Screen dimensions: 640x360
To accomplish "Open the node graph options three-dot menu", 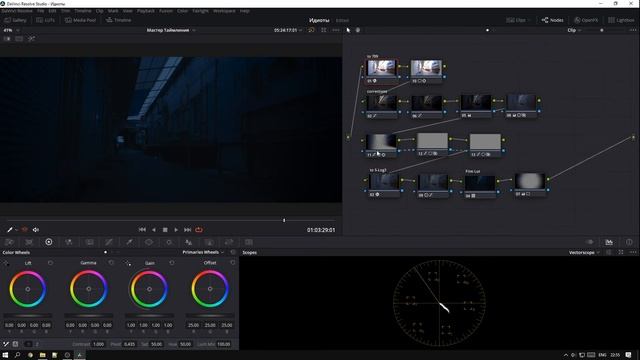I will click(x=632, y=30).
